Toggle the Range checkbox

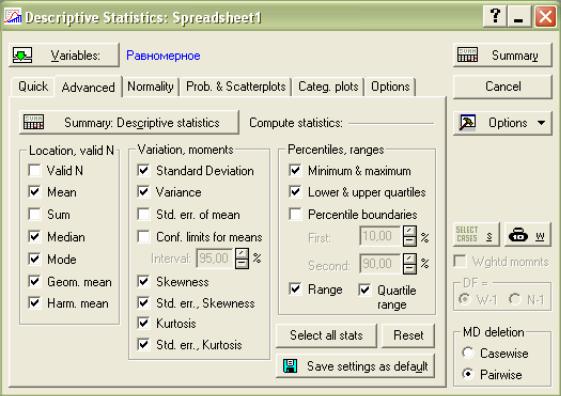tap(295, 289)
